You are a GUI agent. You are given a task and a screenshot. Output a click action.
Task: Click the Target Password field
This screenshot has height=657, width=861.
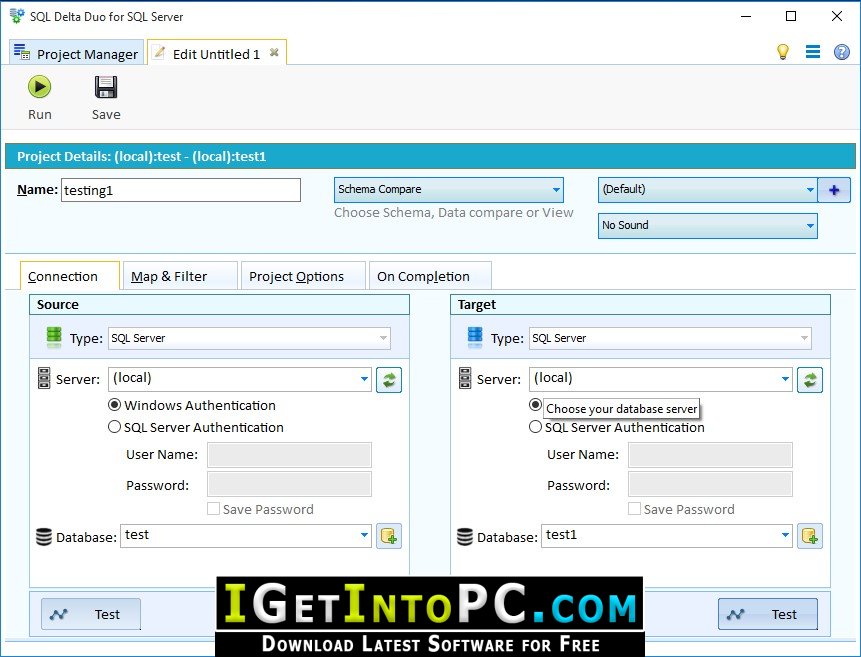[x=710, y=485]
